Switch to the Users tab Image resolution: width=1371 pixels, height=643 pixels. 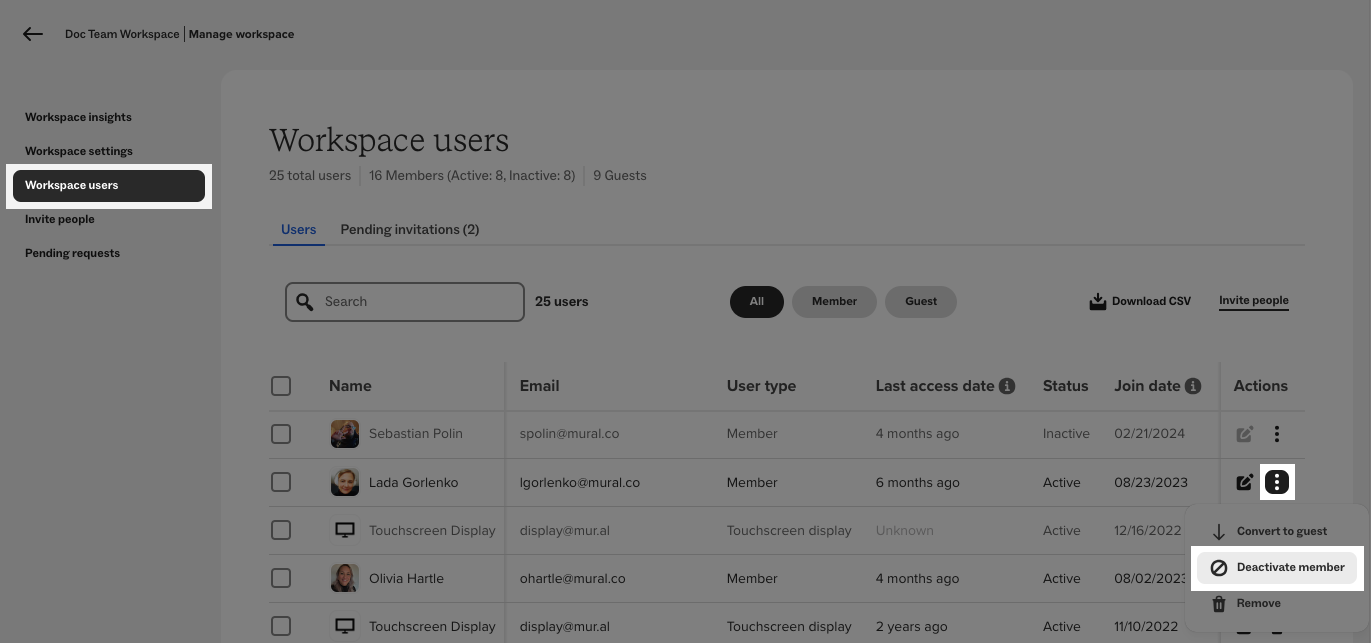[x=298, y=230]
